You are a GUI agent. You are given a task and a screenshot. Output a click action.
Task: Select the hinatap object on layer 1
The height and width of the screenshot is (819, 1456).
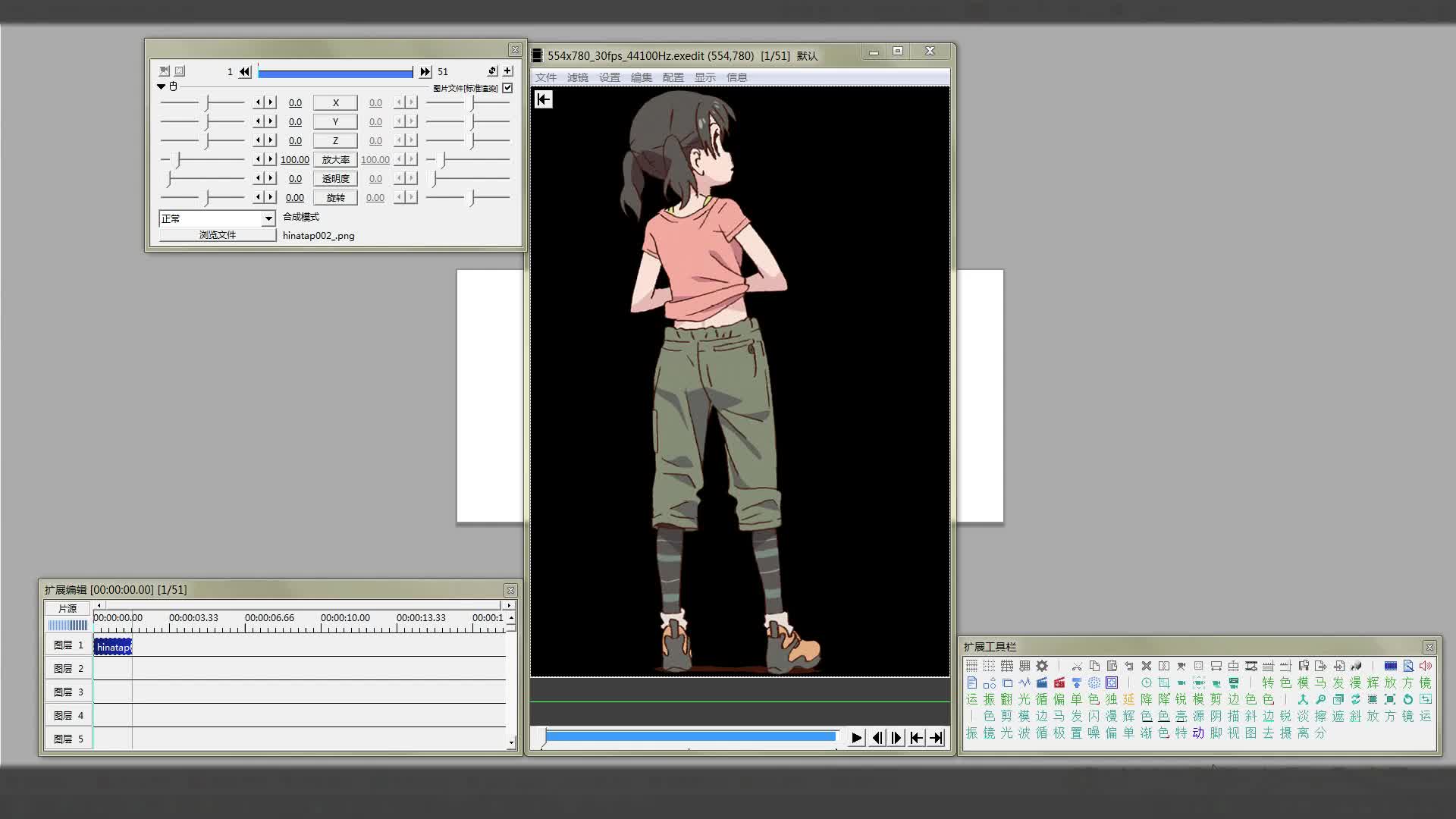coord(113,647)
